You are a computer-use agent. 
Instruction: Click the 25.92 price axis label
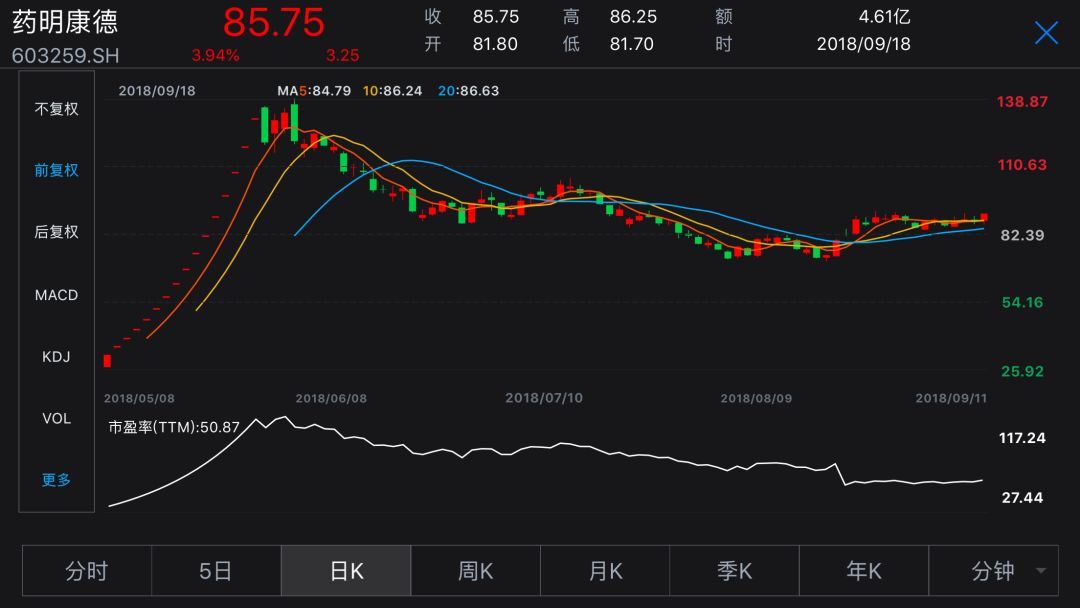coord(1022,372)
